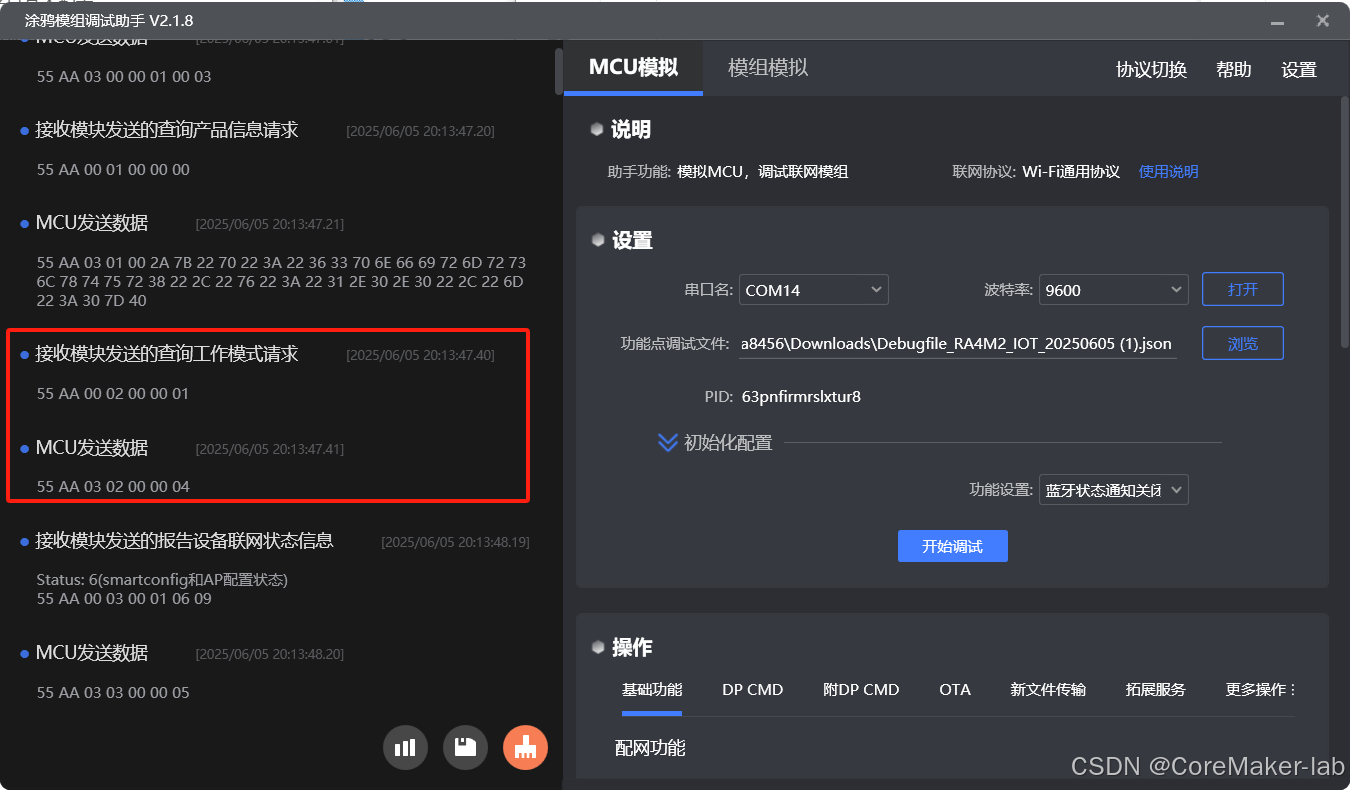Viewport: 1350px width, 790px height.
Task: Select the DP CMD tab
Action: 752,689
